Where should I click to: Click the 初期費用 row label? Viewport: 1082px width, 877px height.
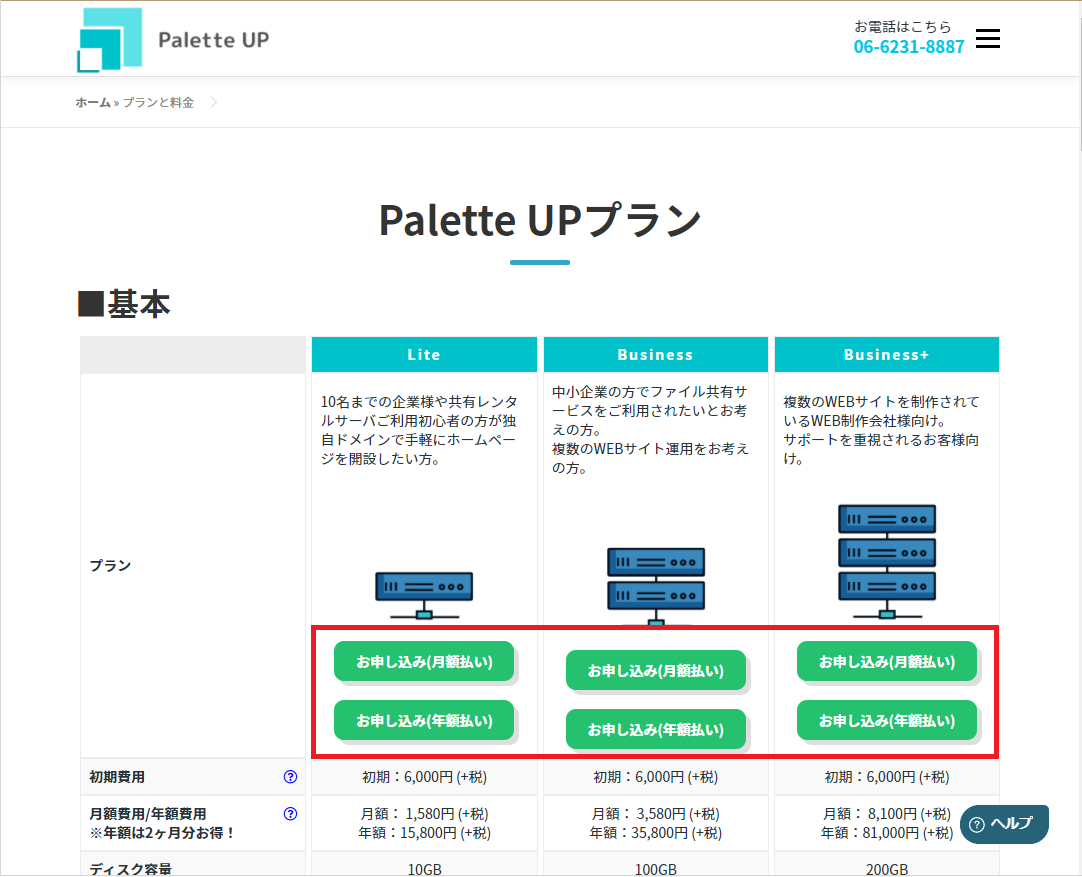[117, 777]
